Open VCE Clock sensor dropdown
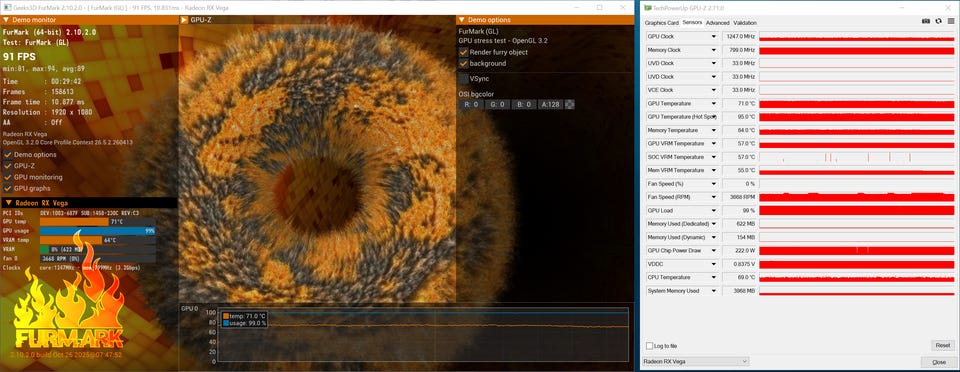The image size is (960, 372). point(713,90)
